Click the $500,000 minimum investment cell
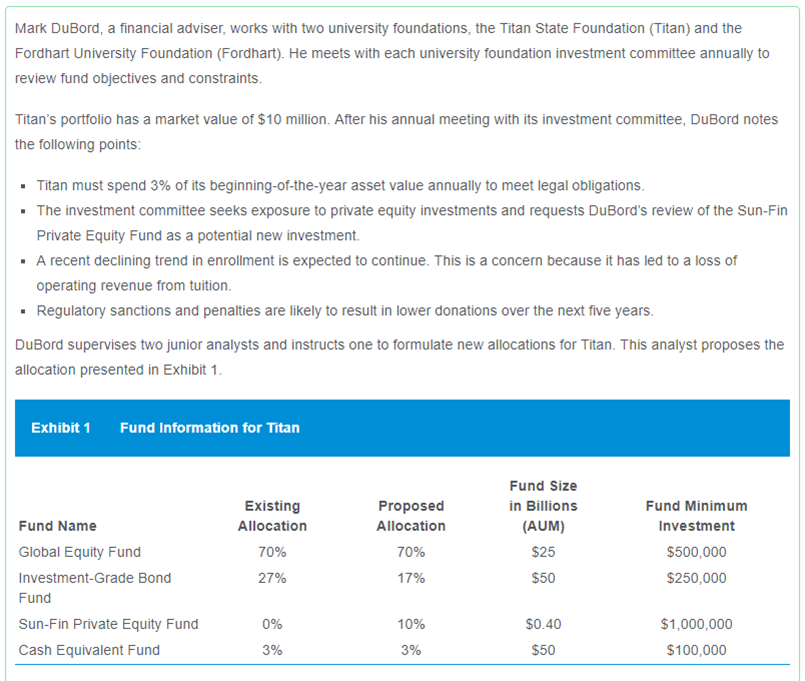 point(696,552)
